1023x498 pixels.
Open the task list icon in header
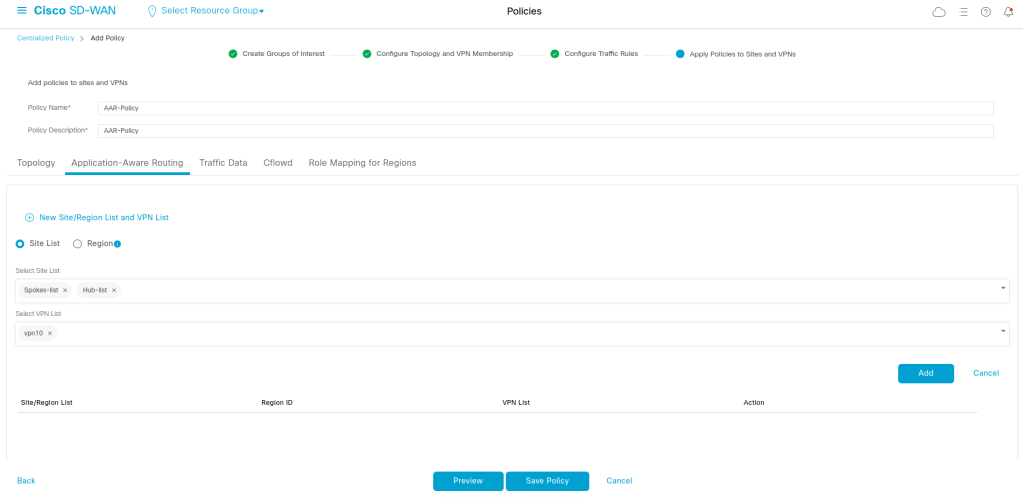click(963, 12)
